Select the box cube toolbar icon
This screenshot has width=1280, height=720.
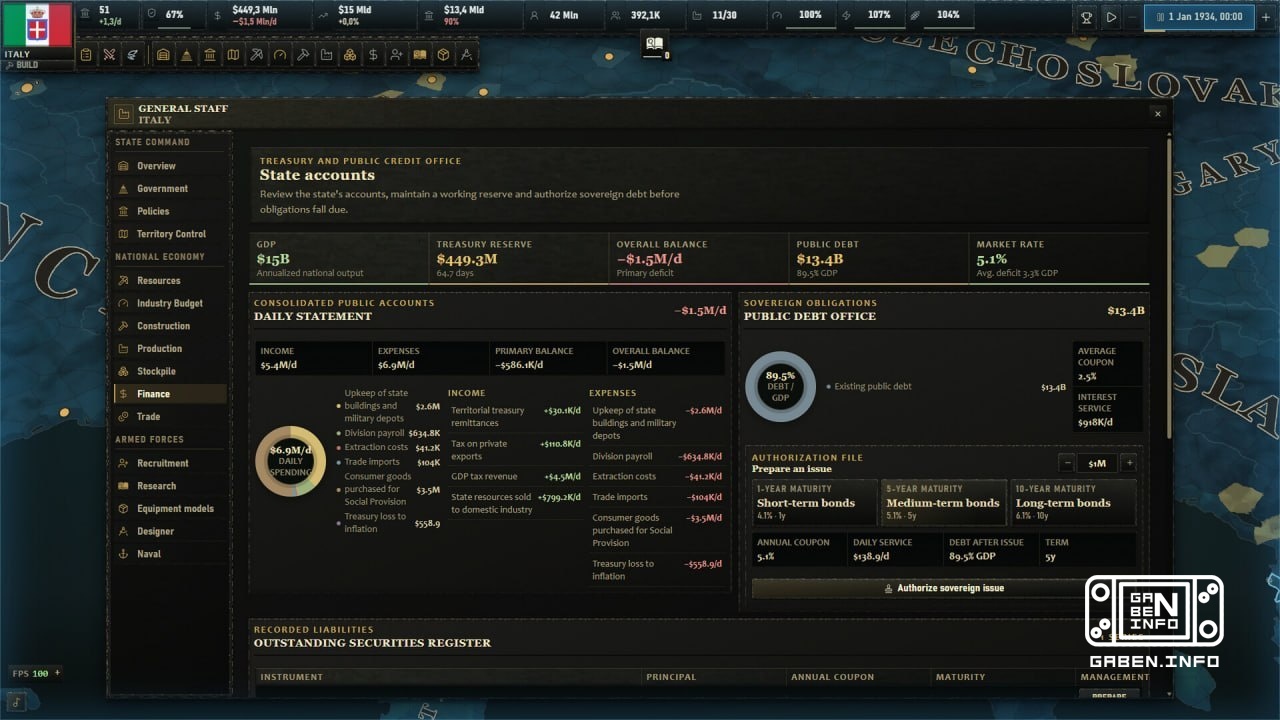click(443, 55)
